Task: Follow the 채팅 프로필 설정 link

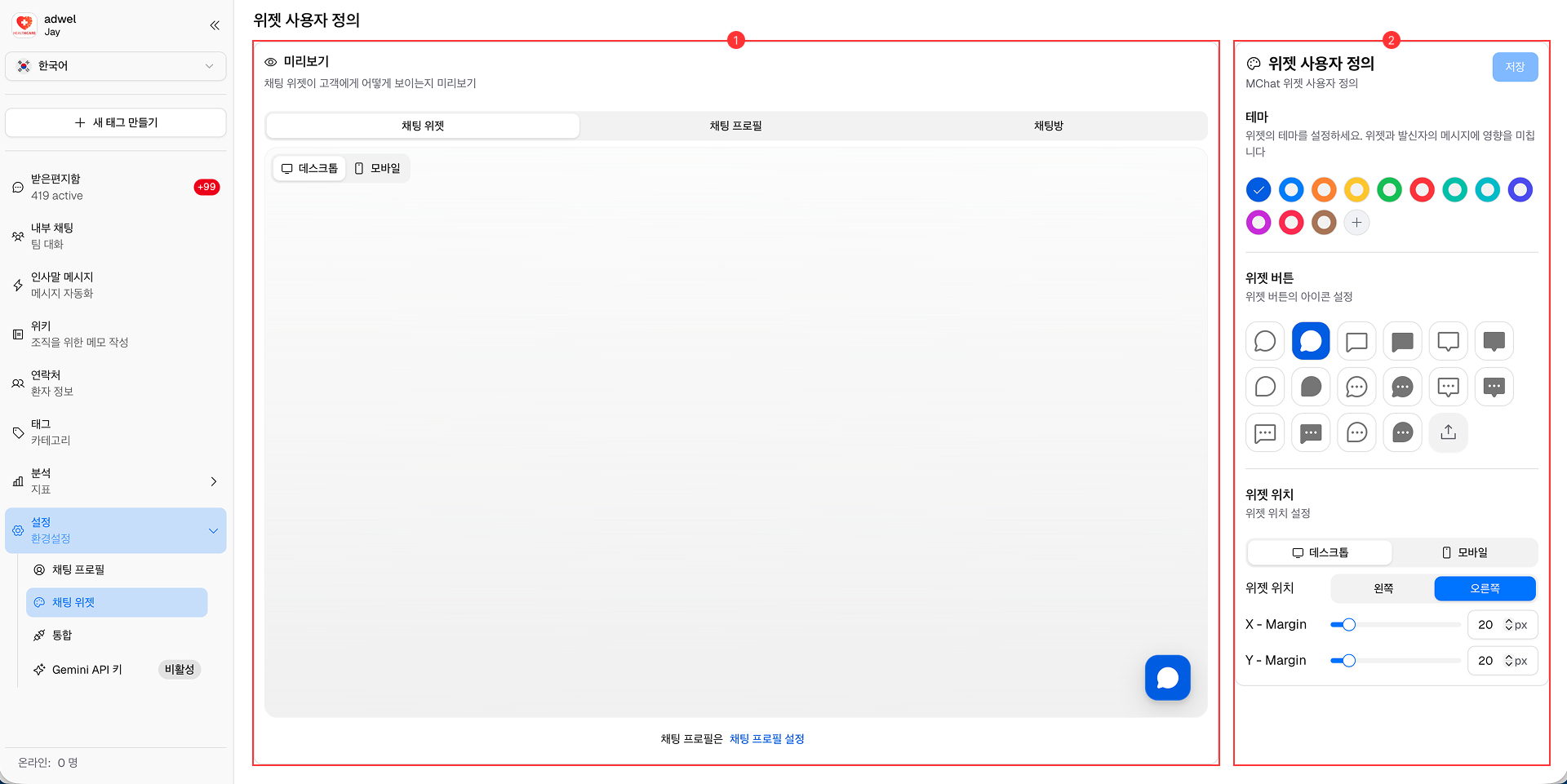Action: [766, 739]
